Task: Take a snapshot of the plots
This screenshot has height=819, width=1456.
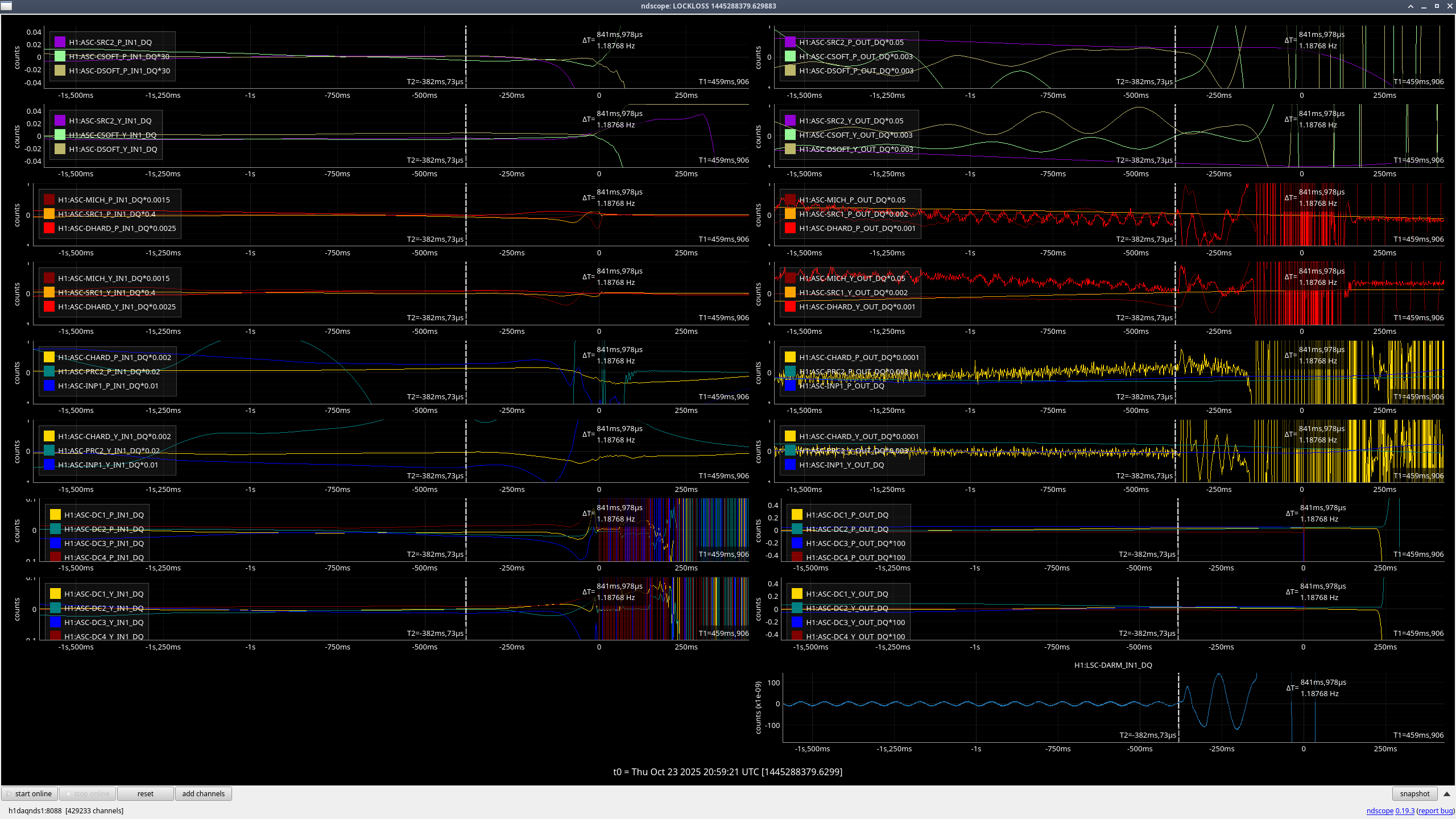Action: 1414,793
